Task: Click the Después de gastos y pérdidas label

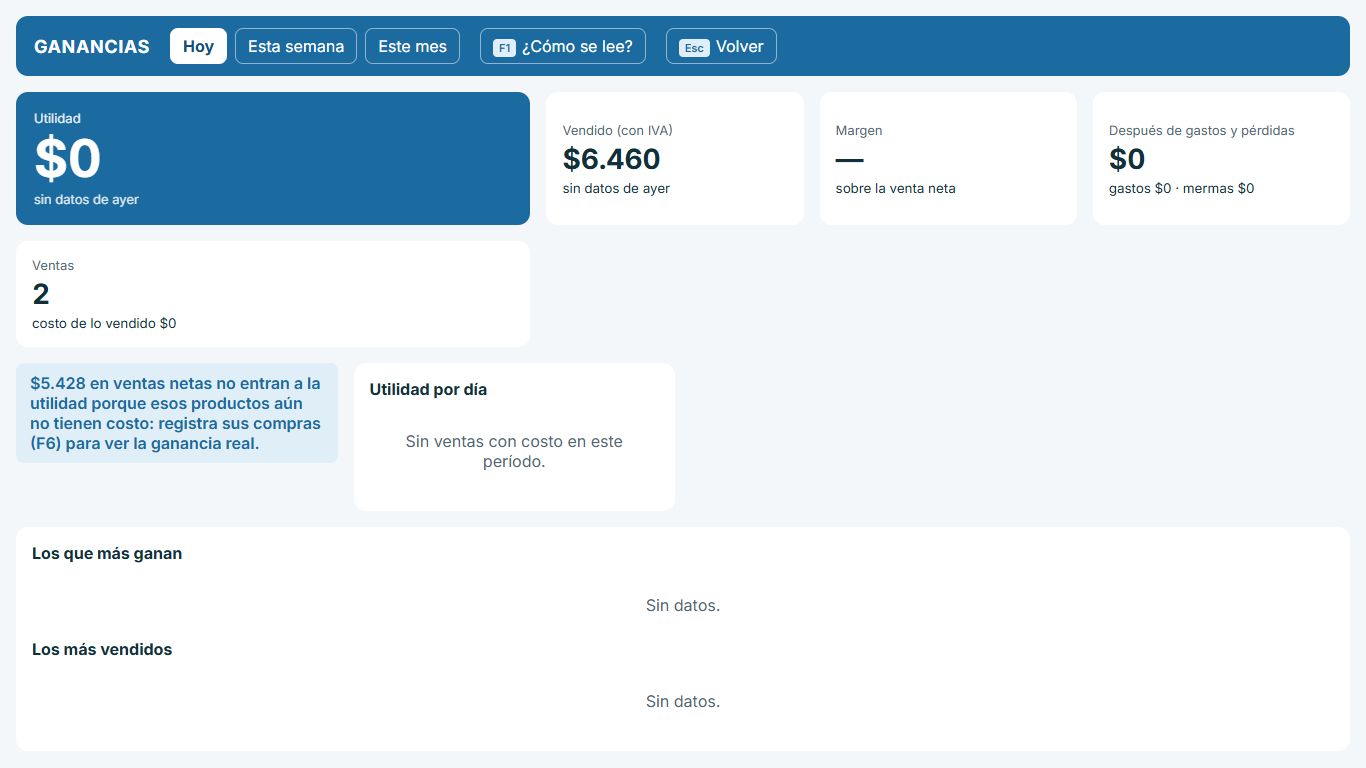Action: coord(1202,131)
